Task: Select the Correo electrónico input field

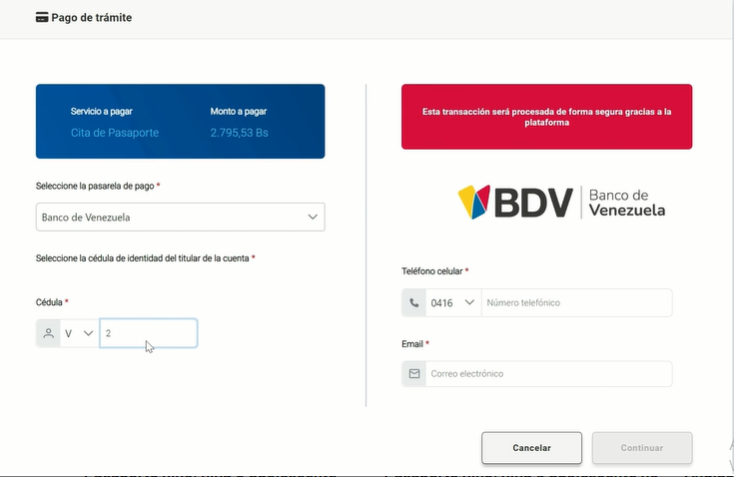Action: [x=548, y=374]
